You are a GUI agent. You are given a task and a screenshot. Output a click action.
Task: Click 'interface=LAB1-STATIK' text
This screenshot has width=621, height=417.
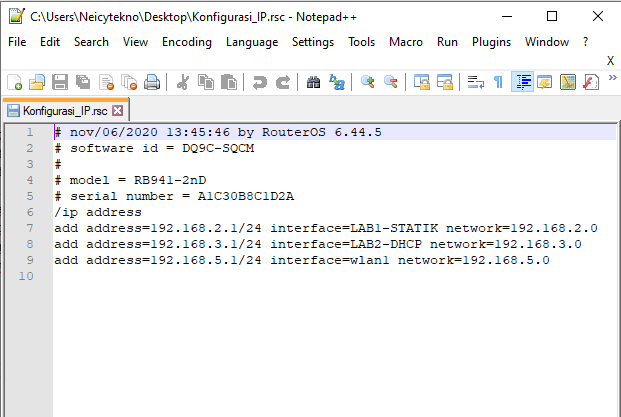[354, 228]
